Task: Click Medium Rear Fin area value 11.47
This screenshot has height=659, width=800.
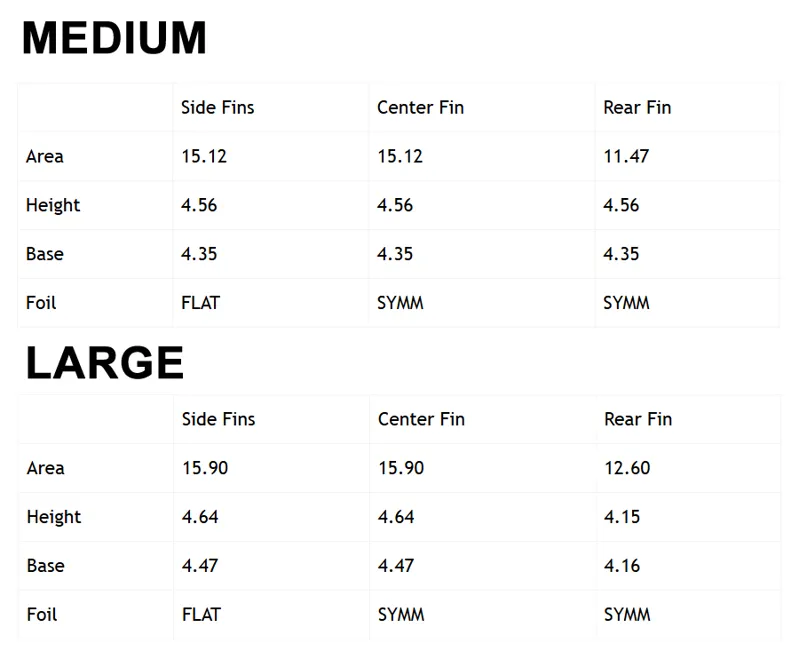Action: coord(626,157)
